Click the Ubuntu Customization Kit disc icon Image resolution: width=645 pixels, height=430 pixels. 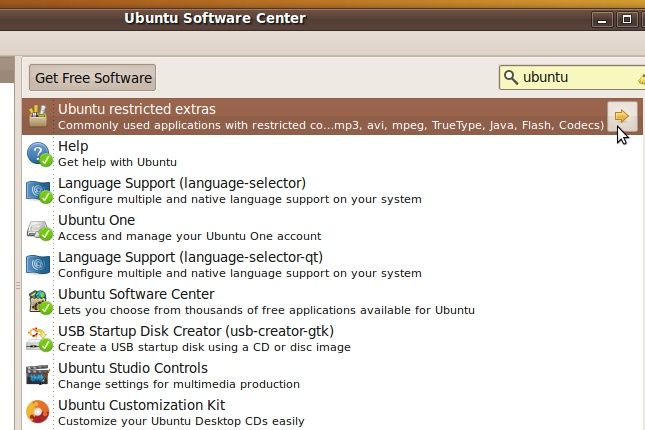click(x=37, y=411)
